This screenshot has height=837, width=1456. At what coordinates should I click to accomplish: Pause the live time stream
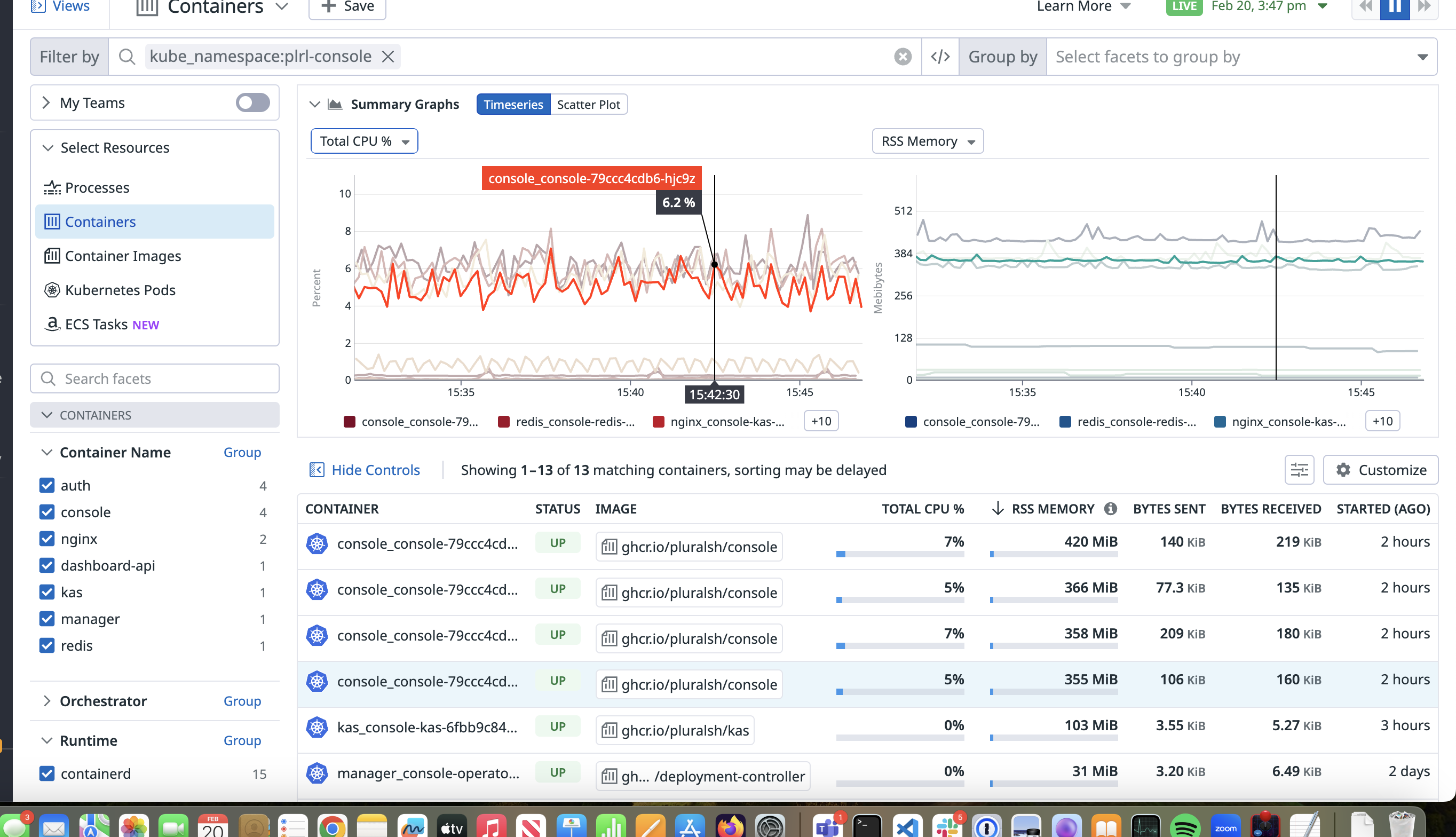click(x=1395, y=7)
